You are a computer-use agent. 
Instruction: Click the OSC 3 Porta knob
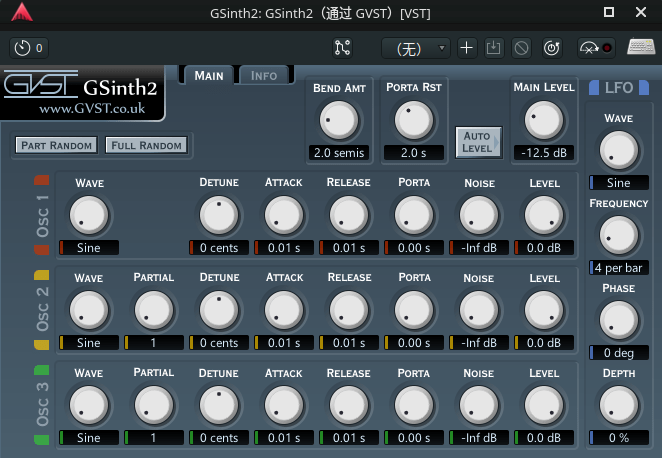414,405
